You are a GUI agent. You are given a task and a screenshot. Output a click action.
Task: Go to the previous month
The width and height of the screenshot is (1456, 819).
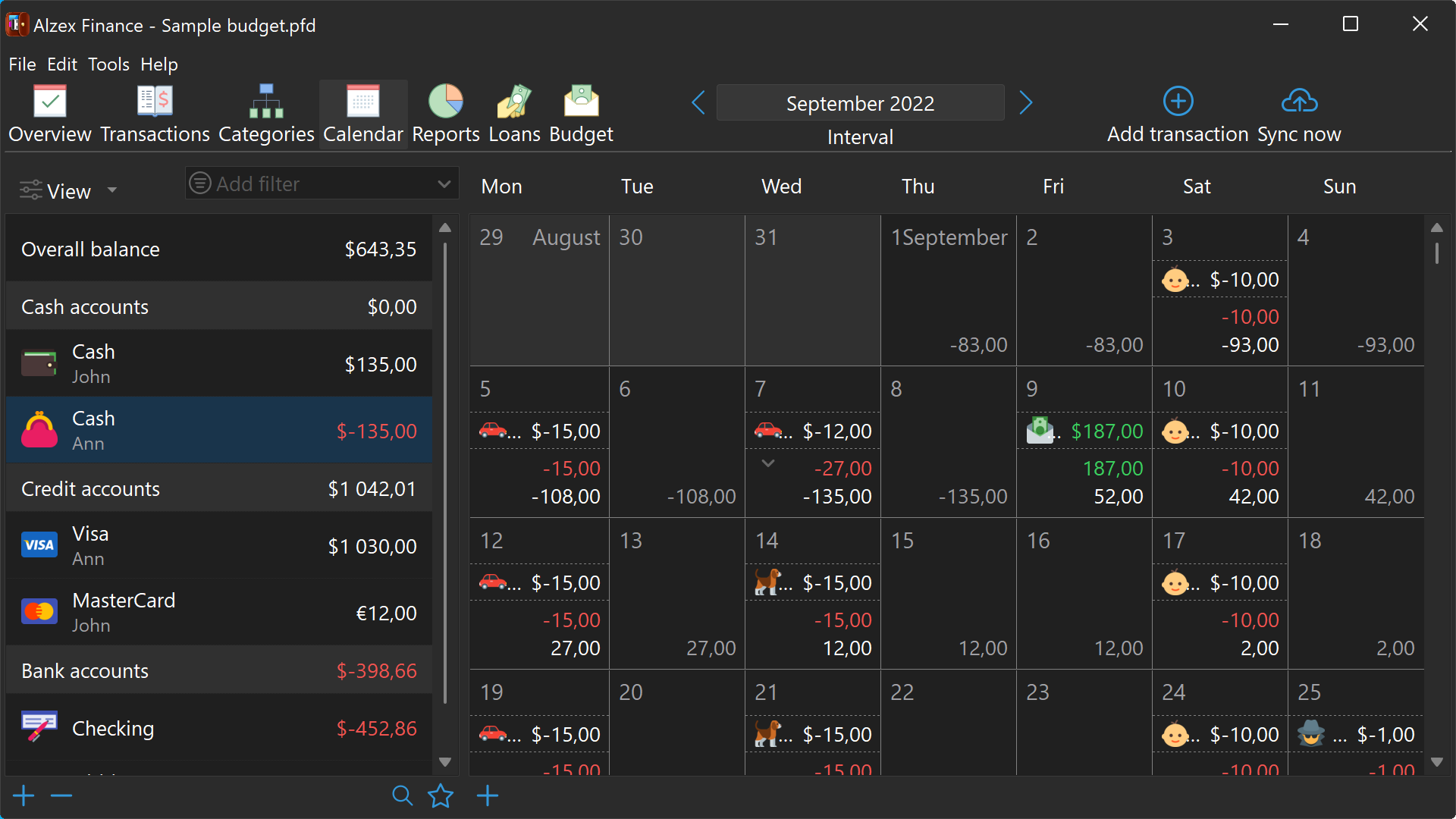pyautogui.click(x=698, y=102)
